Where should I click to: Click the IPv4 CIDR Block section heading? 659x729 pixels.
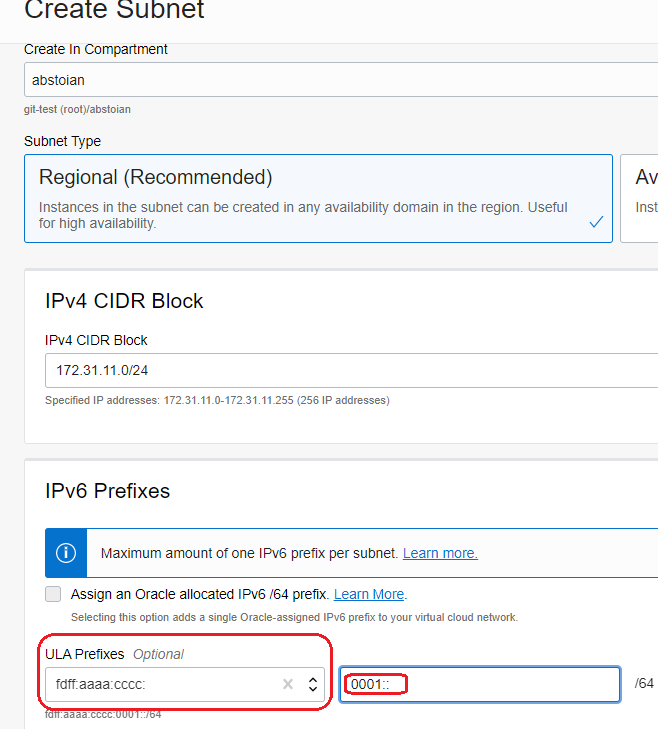(124, 301)
